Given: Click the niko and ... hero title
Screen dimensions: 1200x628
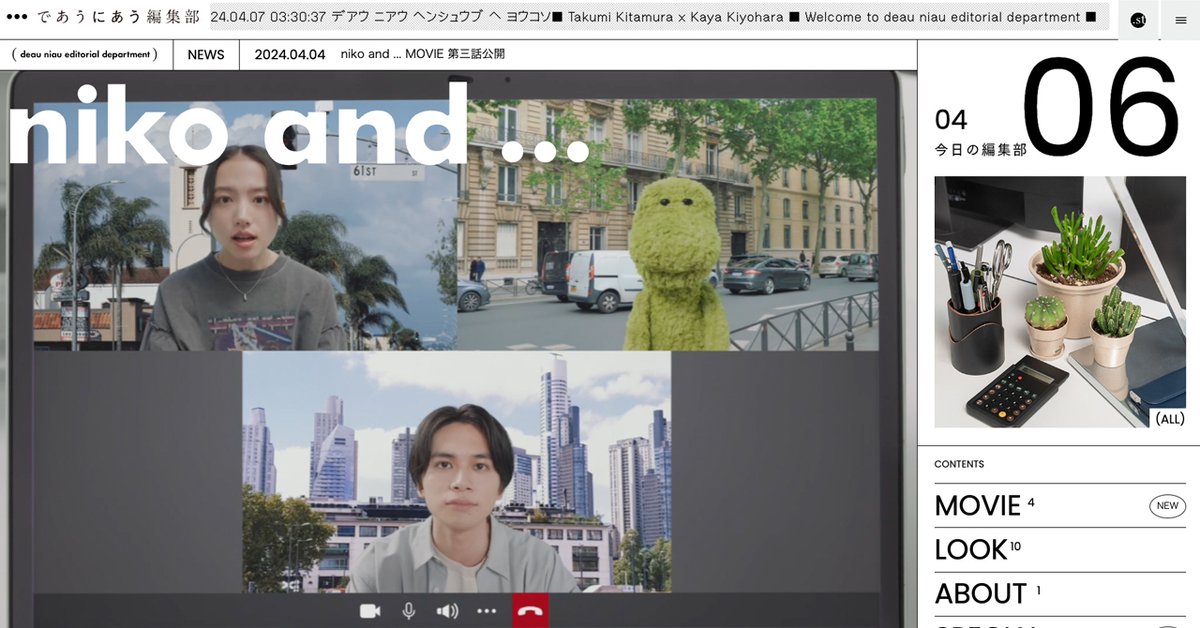Looking at the screenshot, I should pyautogui.click(x=298, y=125).
